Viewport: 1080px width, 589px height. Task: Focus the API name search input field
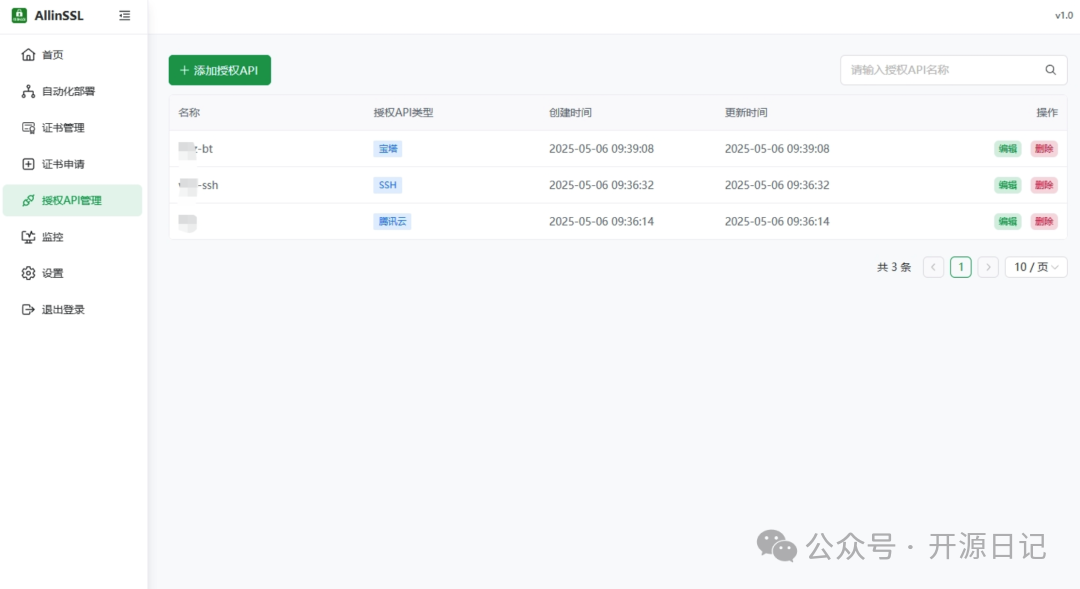(x=940, y=70)
